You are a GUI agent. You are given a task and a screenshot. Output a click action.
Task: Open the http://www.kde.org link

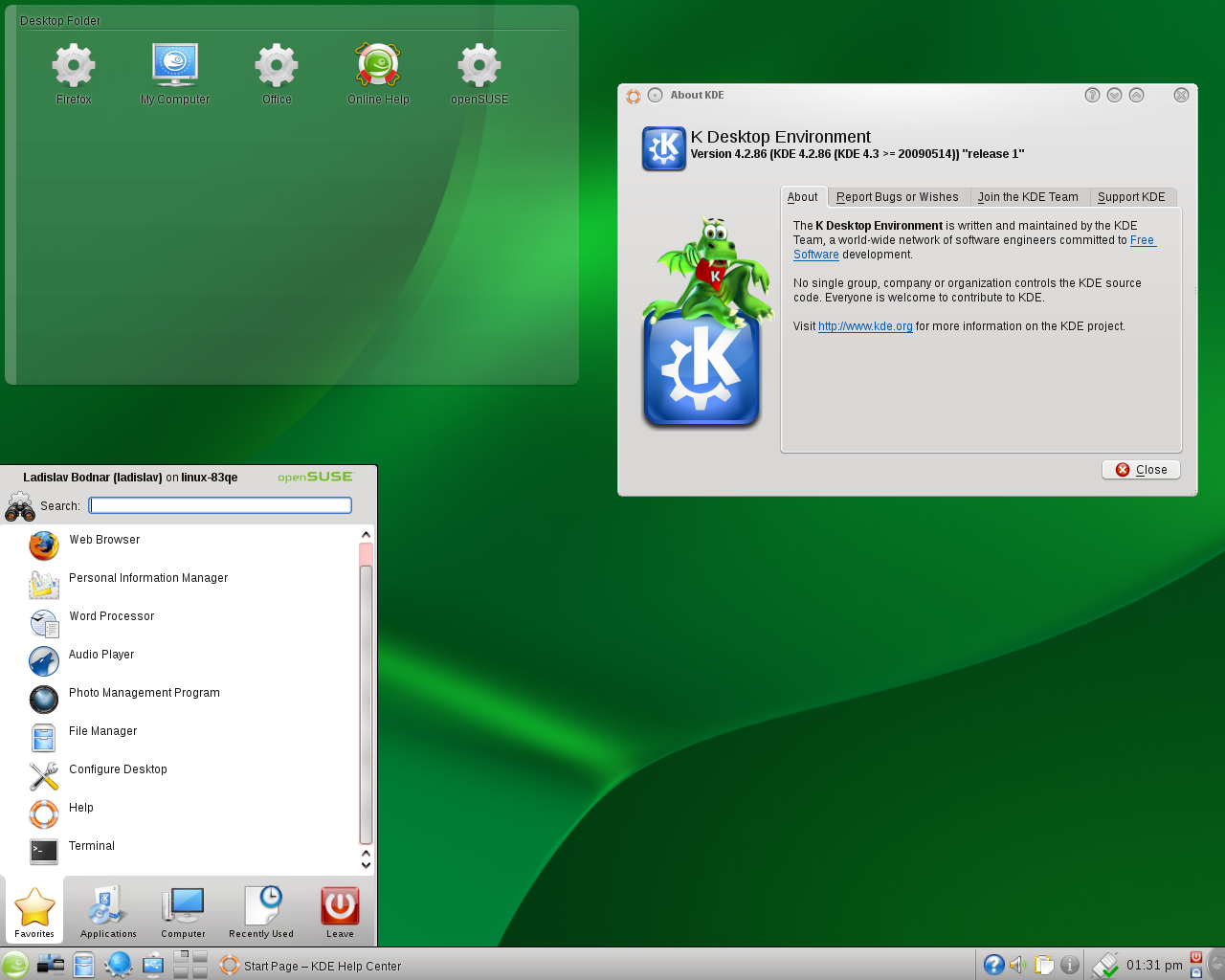click(x=865, y=326)
